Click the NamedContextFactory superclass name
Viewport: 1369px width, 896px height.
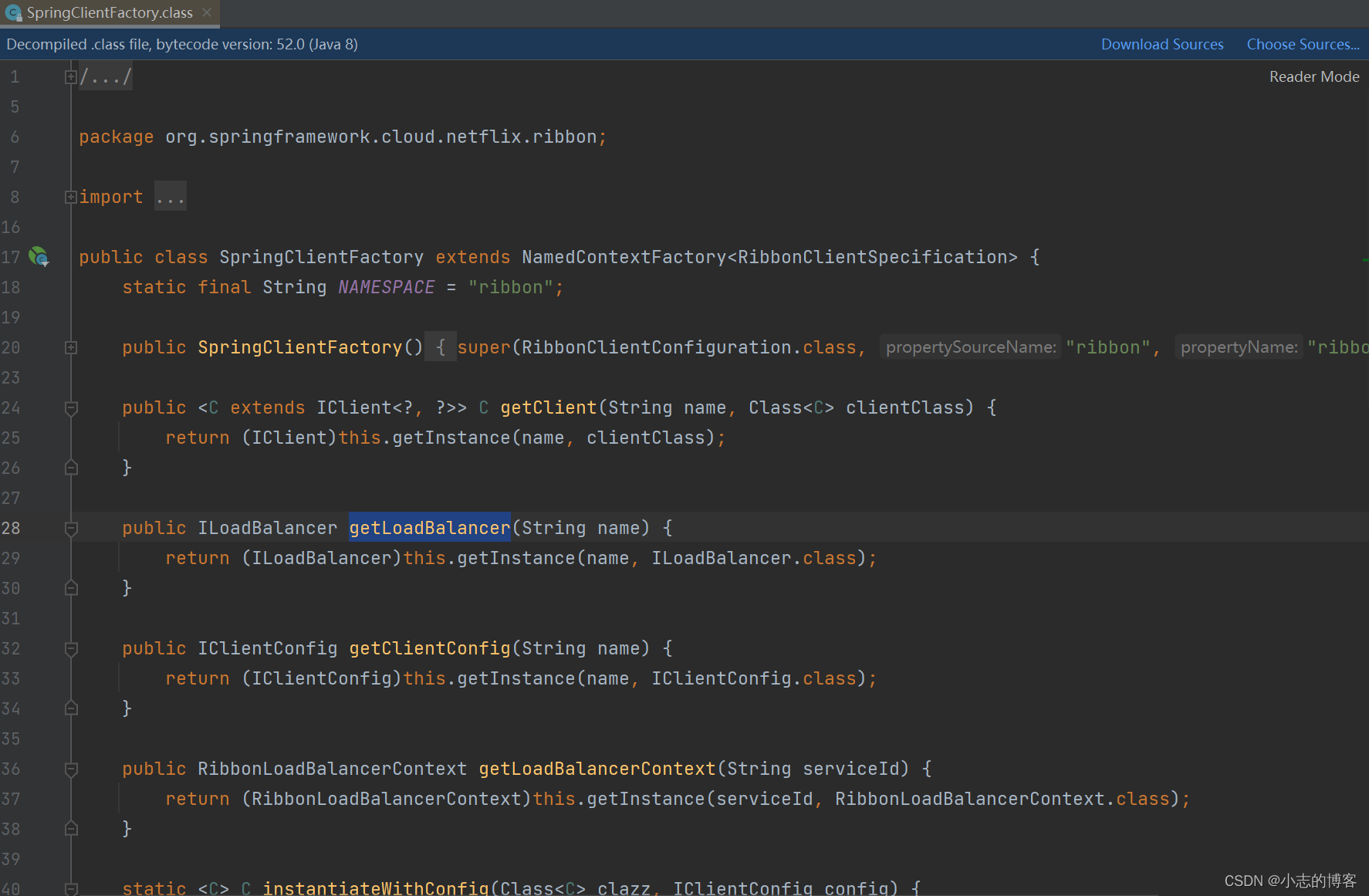tap(624, 257)
